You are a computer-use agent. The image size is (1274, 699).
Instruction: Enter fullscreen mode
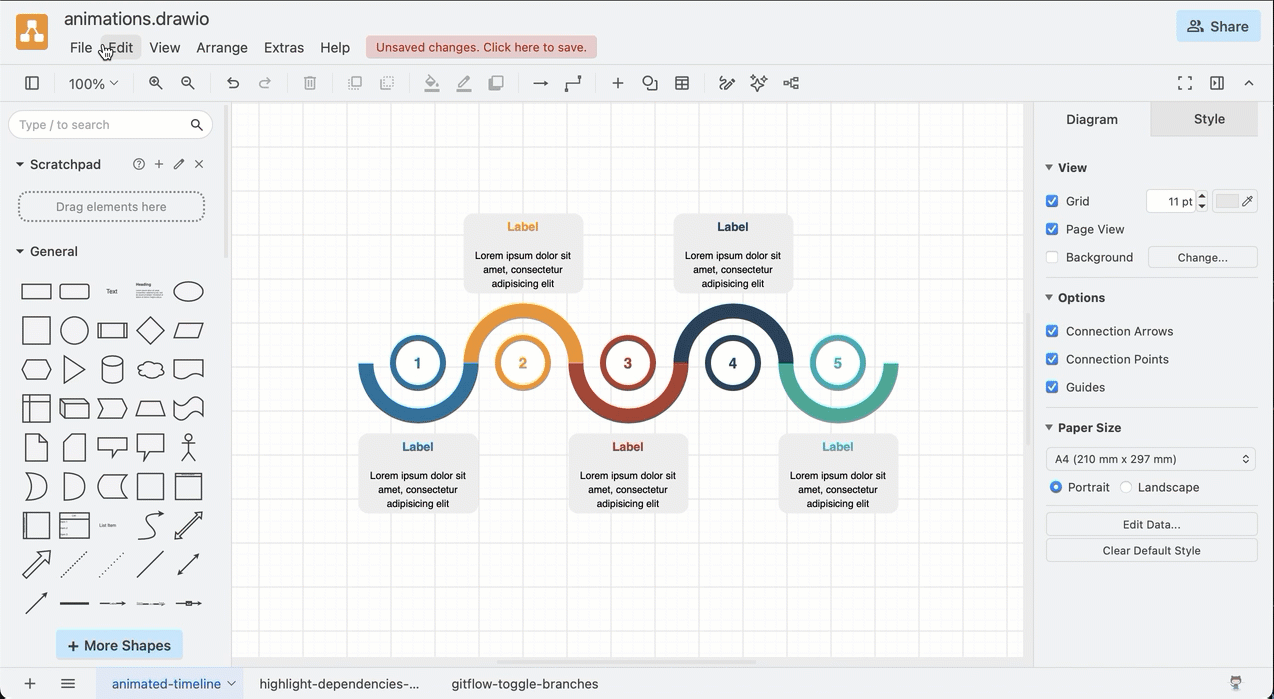pos(1185,83)
